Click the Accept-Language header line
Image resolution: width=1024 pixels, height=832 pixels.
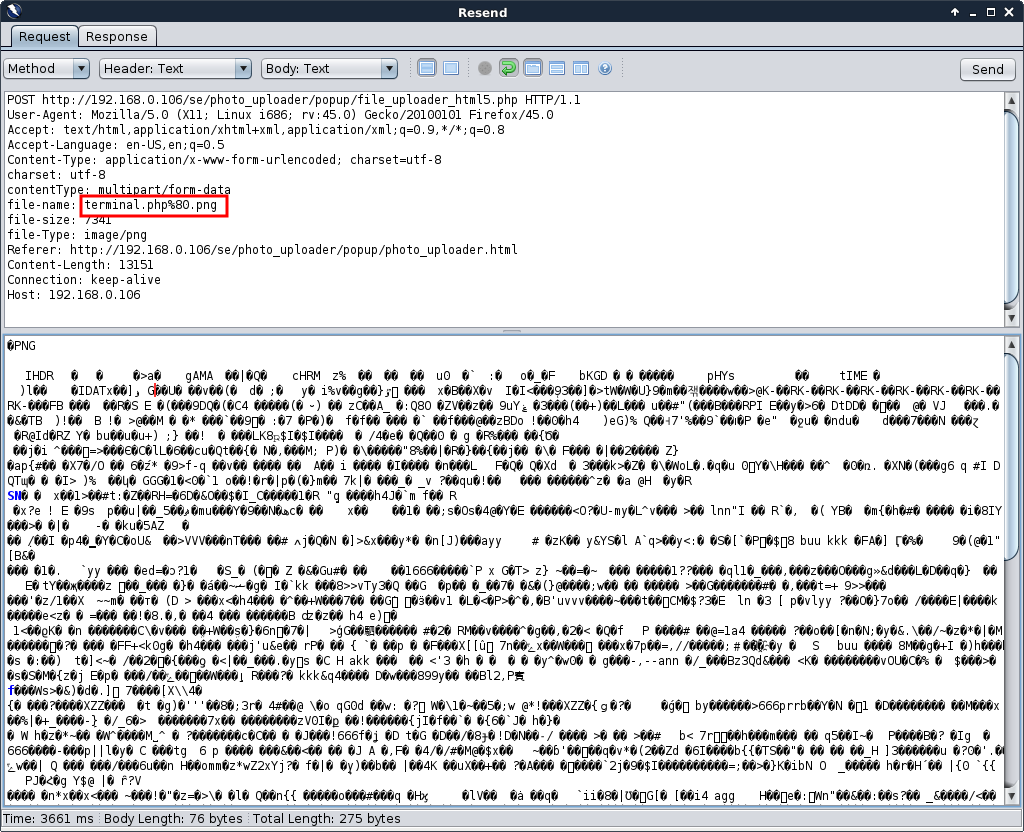coord(116,145)
